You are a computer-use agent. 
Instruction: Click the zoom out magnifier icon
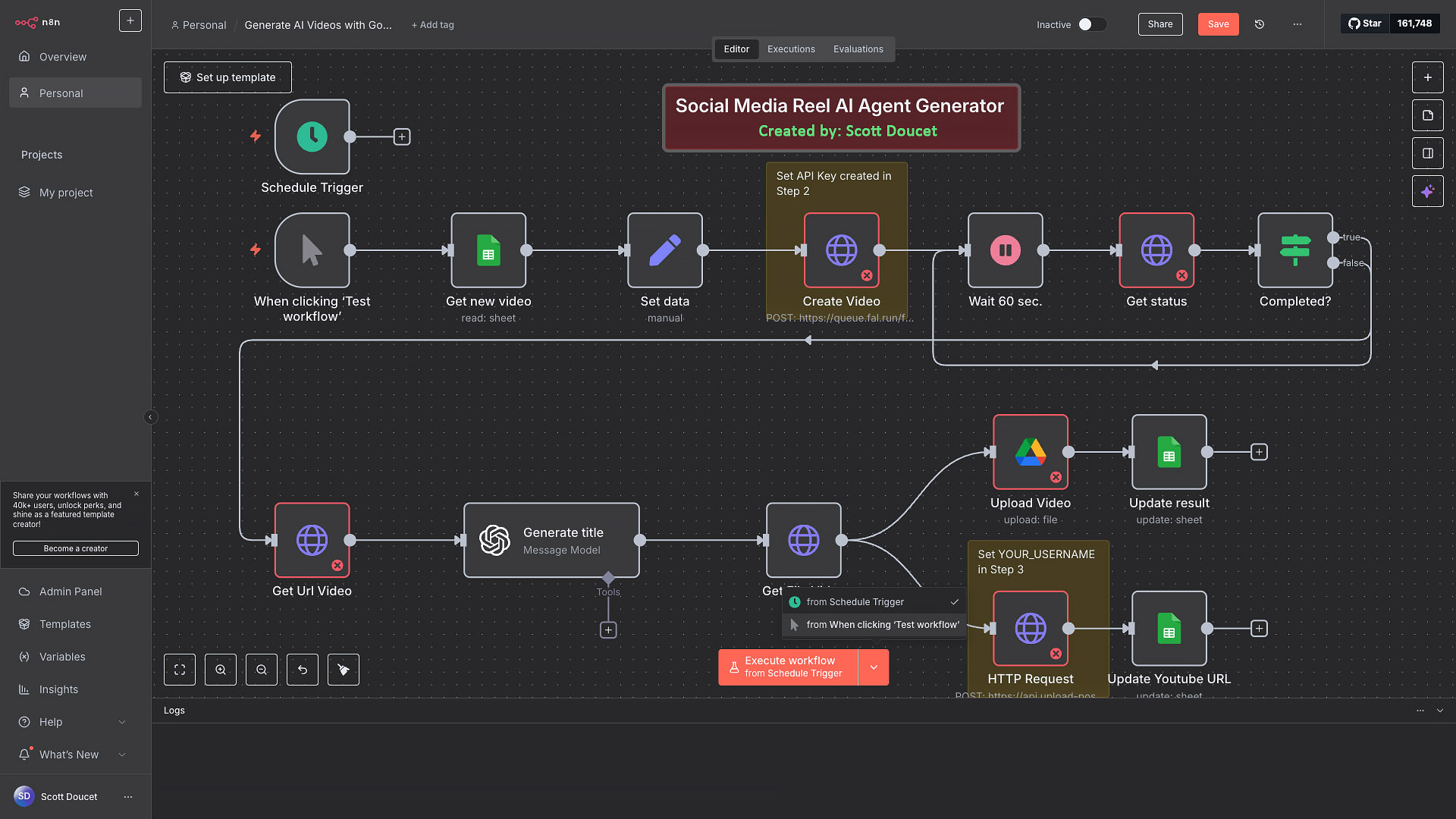pos(262,670)
